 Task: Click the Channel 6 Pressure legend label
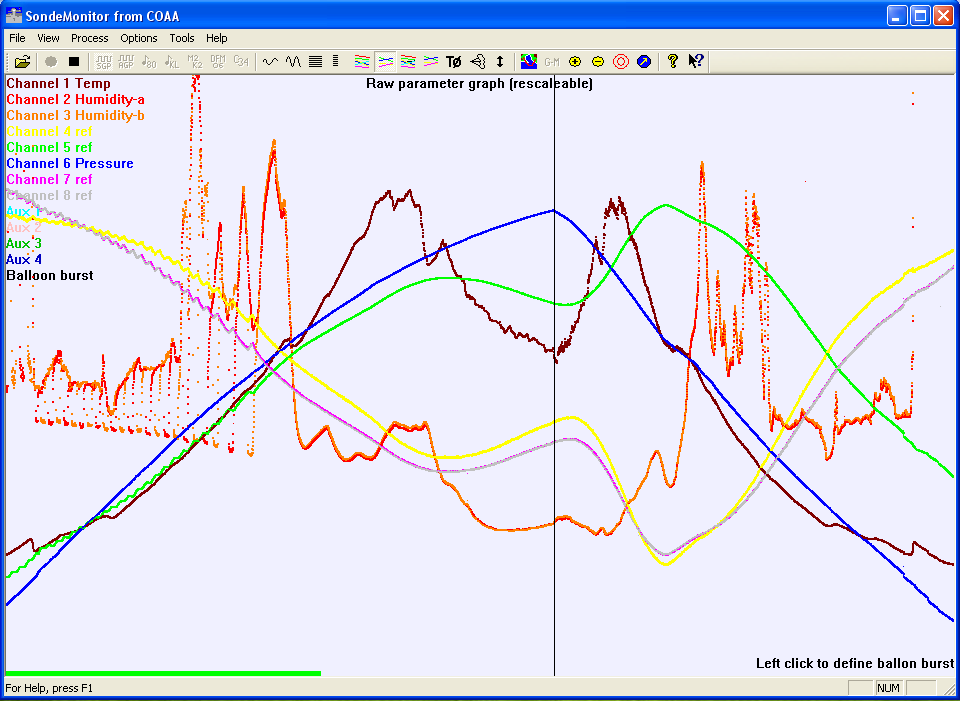tap(70, 163)
